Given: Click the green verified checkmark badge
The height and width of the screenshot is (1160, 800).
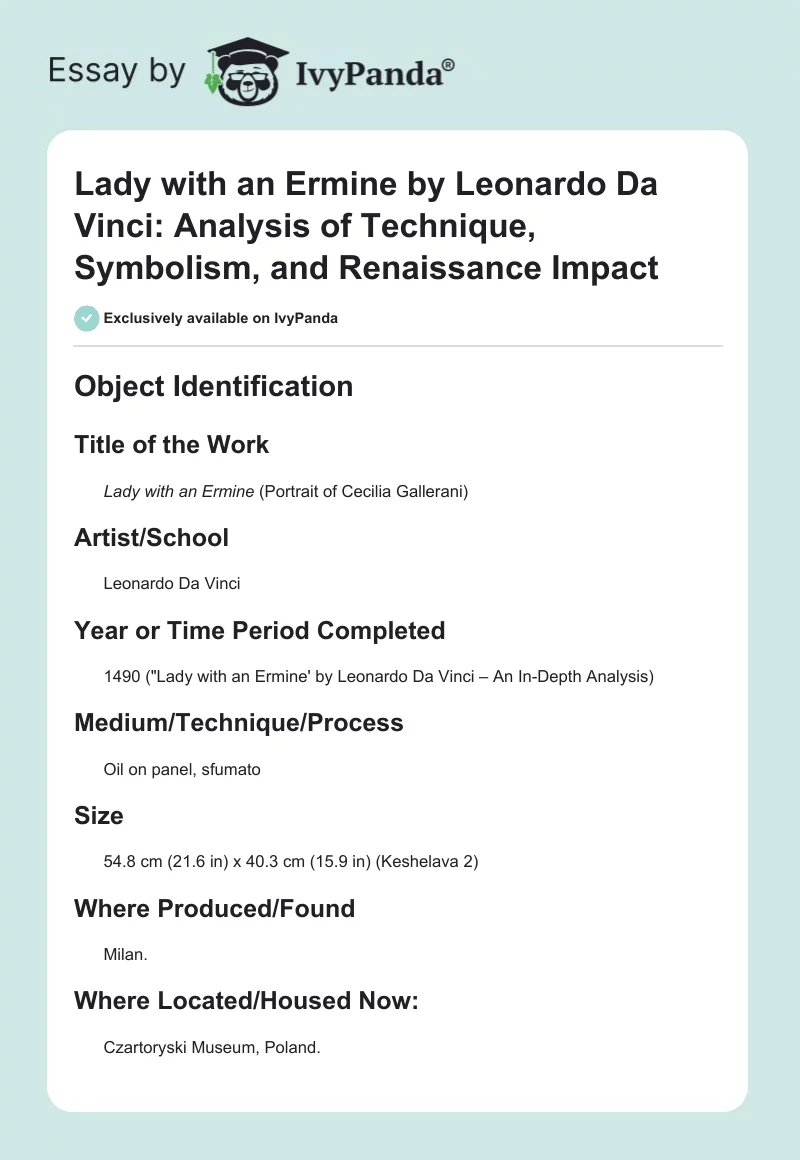Looking at the screenshot, I should pos(86,318).
